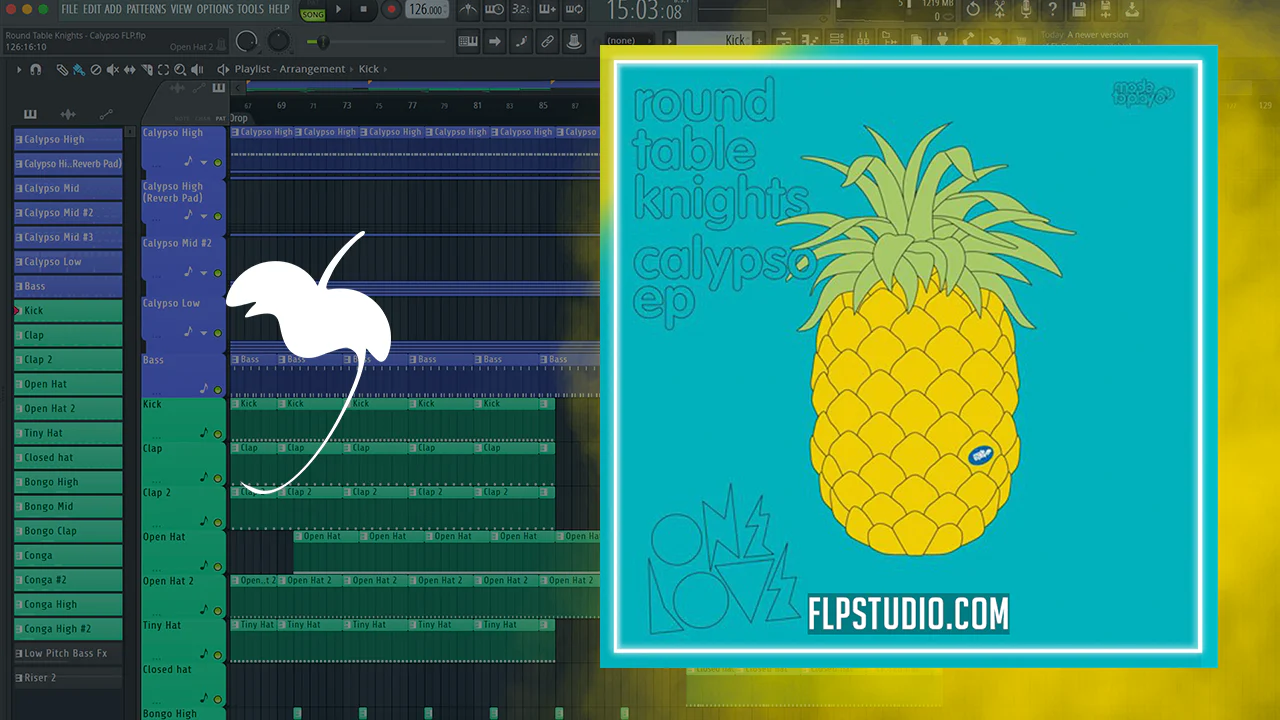Image resolution: width=1280 pixels, height=720 pixels.
Task: Enable the 3-2-1 countdown icon
Action: coord(521,11)
